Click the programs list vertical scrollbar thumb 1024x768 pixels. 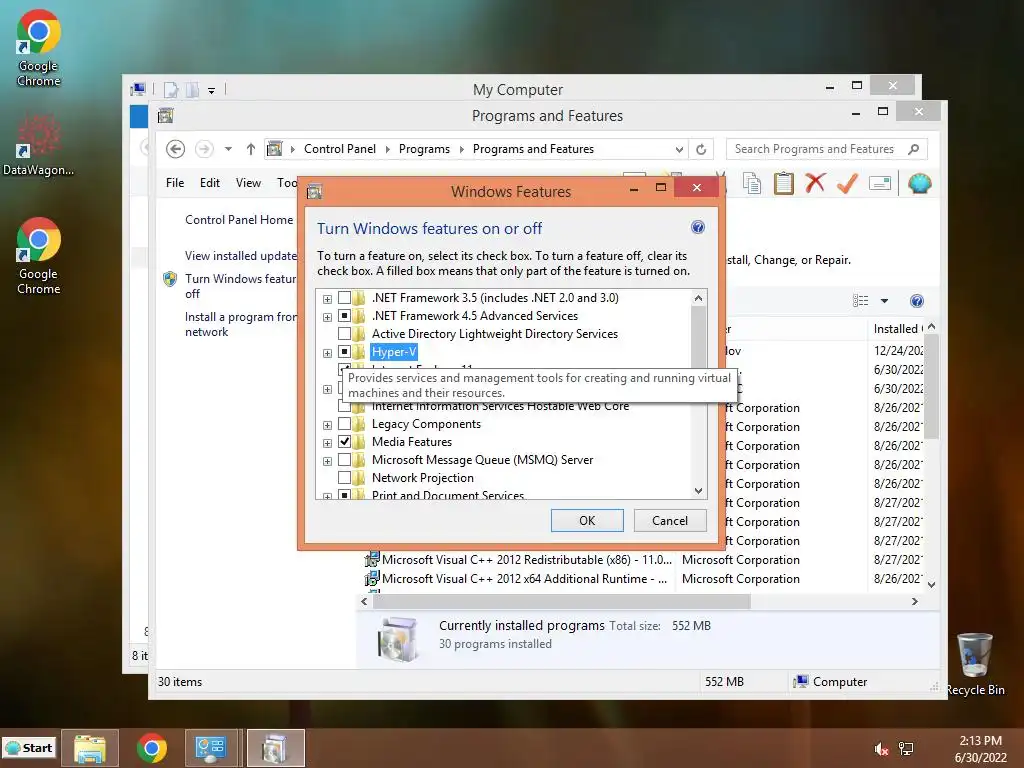point(932,387)
